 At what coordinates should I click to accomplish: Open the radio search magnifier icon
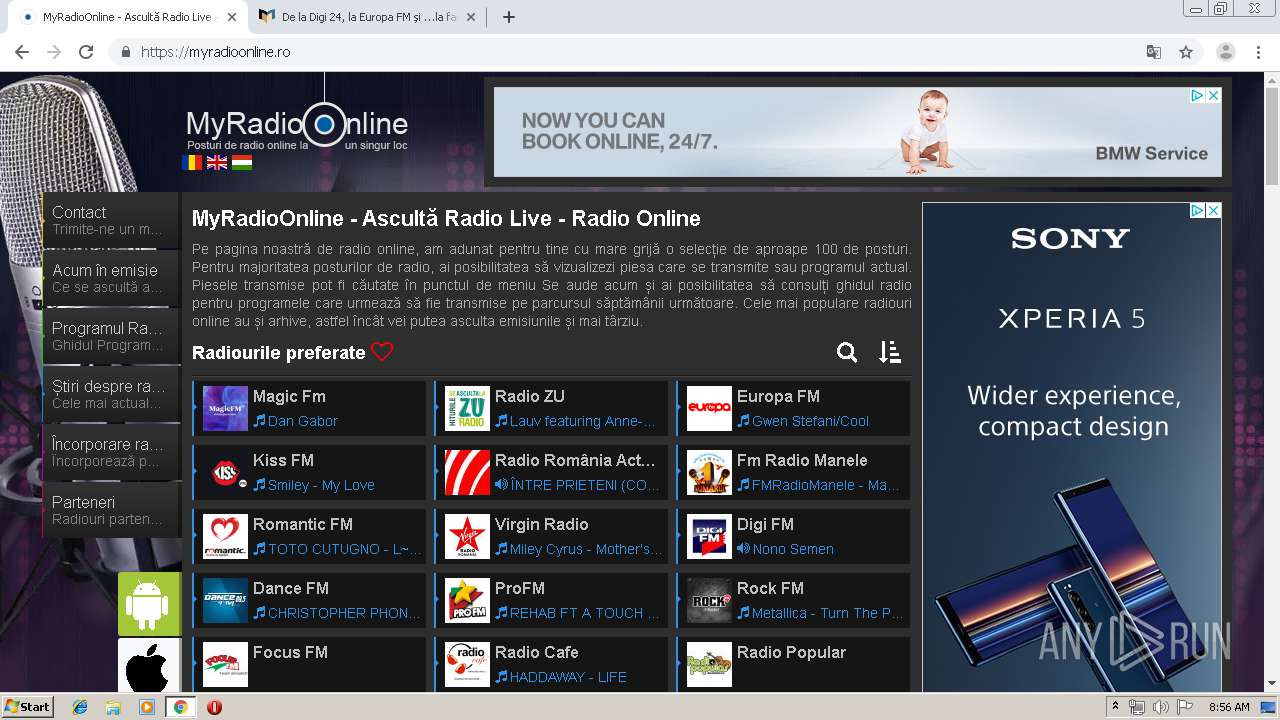coord(847,352)
